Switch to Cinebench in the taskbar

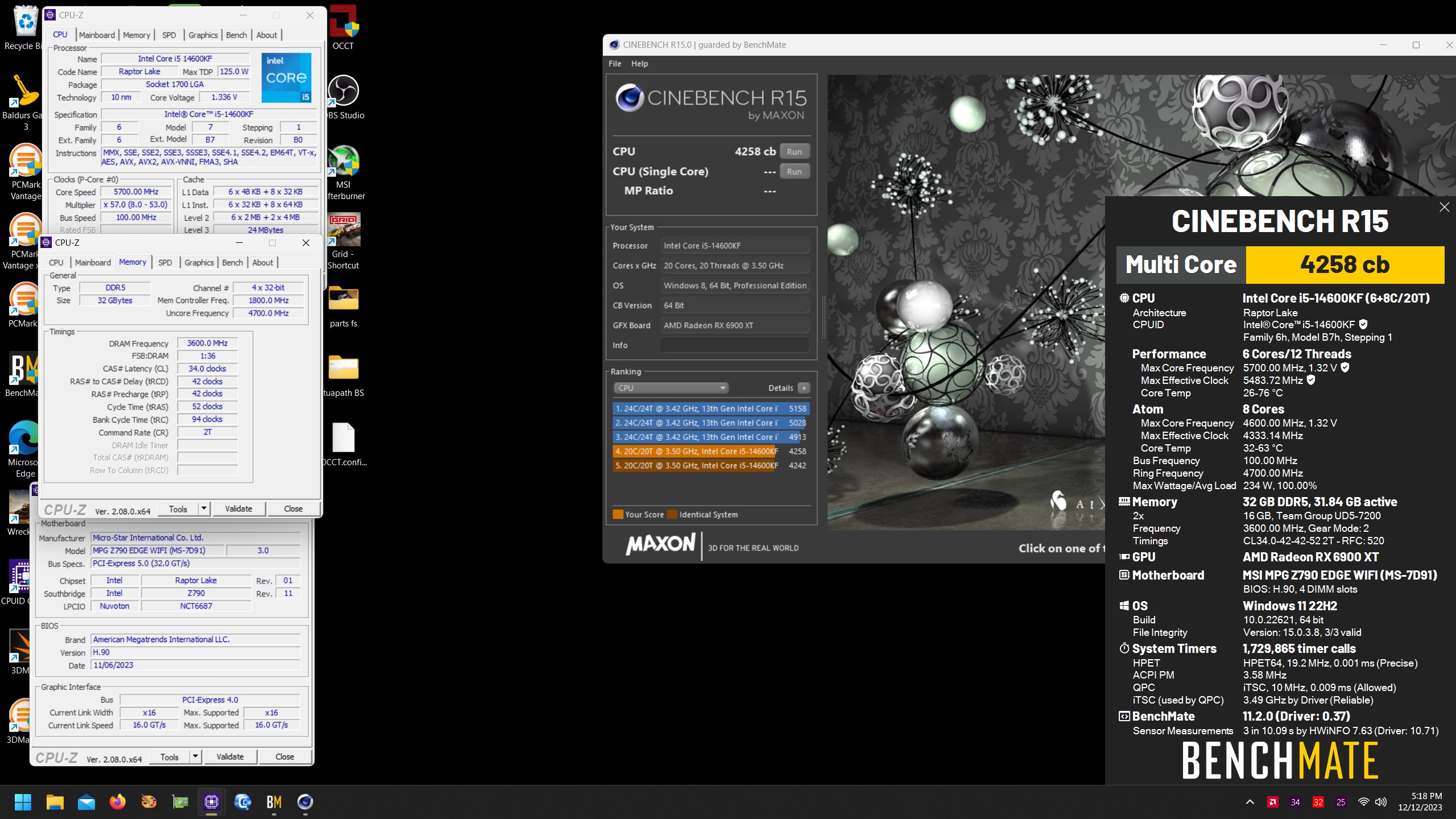(305, 802)
